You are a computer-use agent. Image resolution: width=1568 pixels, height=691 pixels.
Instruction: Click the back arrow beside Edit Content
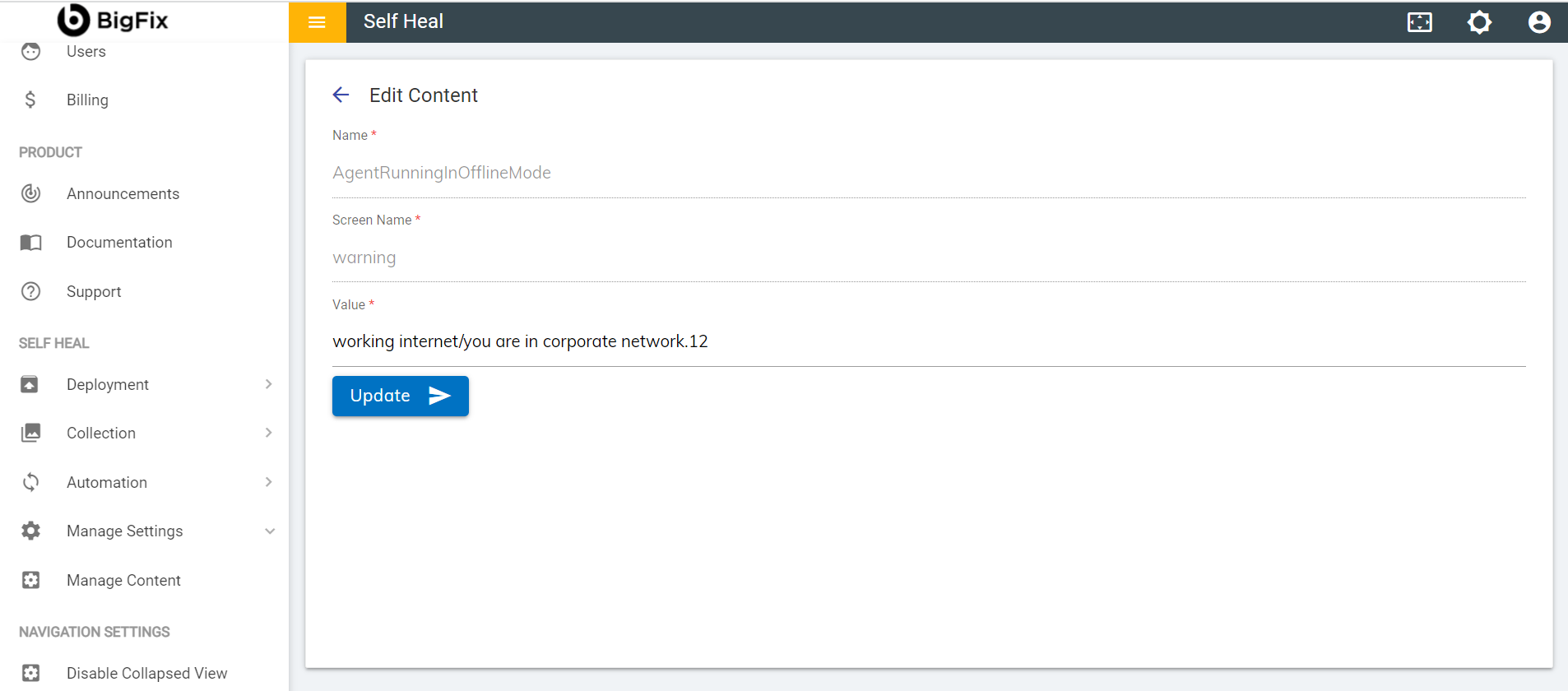click(x=341, y=95)
